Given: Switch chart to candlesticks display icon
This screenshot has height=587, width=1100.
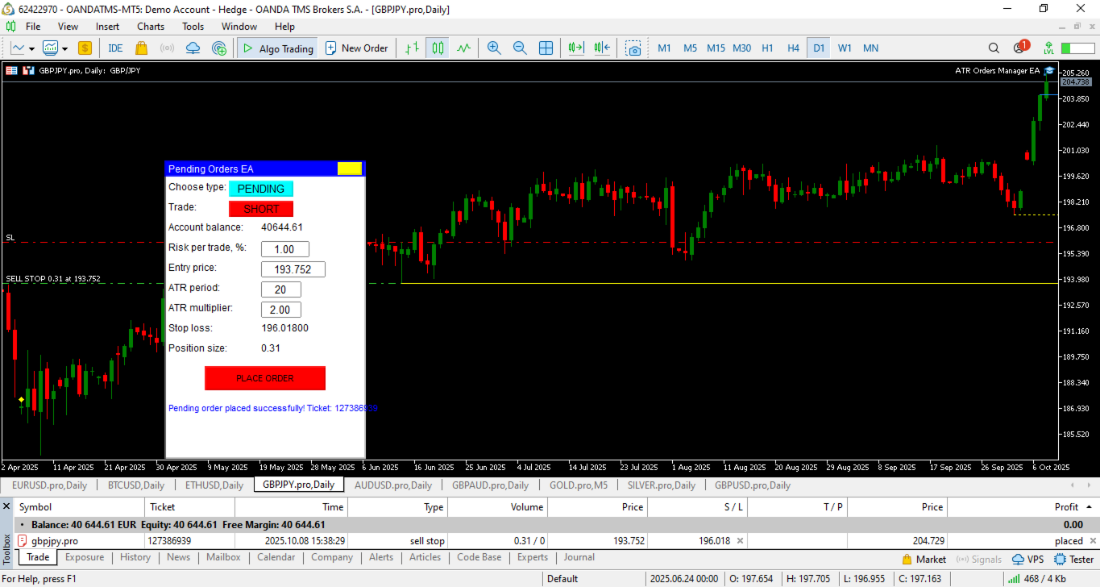Looking at the screenshot, I should click(438, 48).
